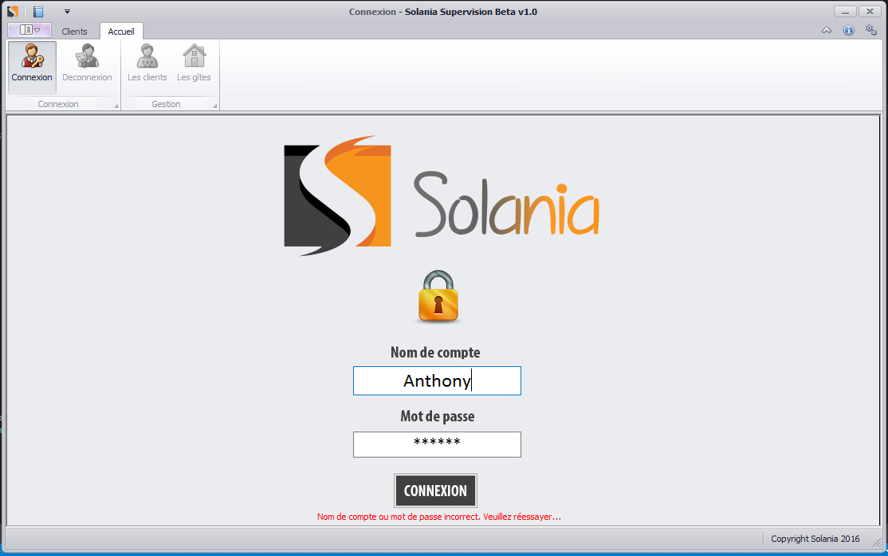Image resolution: width=888 pixels, height=556 pixels.
Task: Open the settings gears icon
Action: click(871, 31)
